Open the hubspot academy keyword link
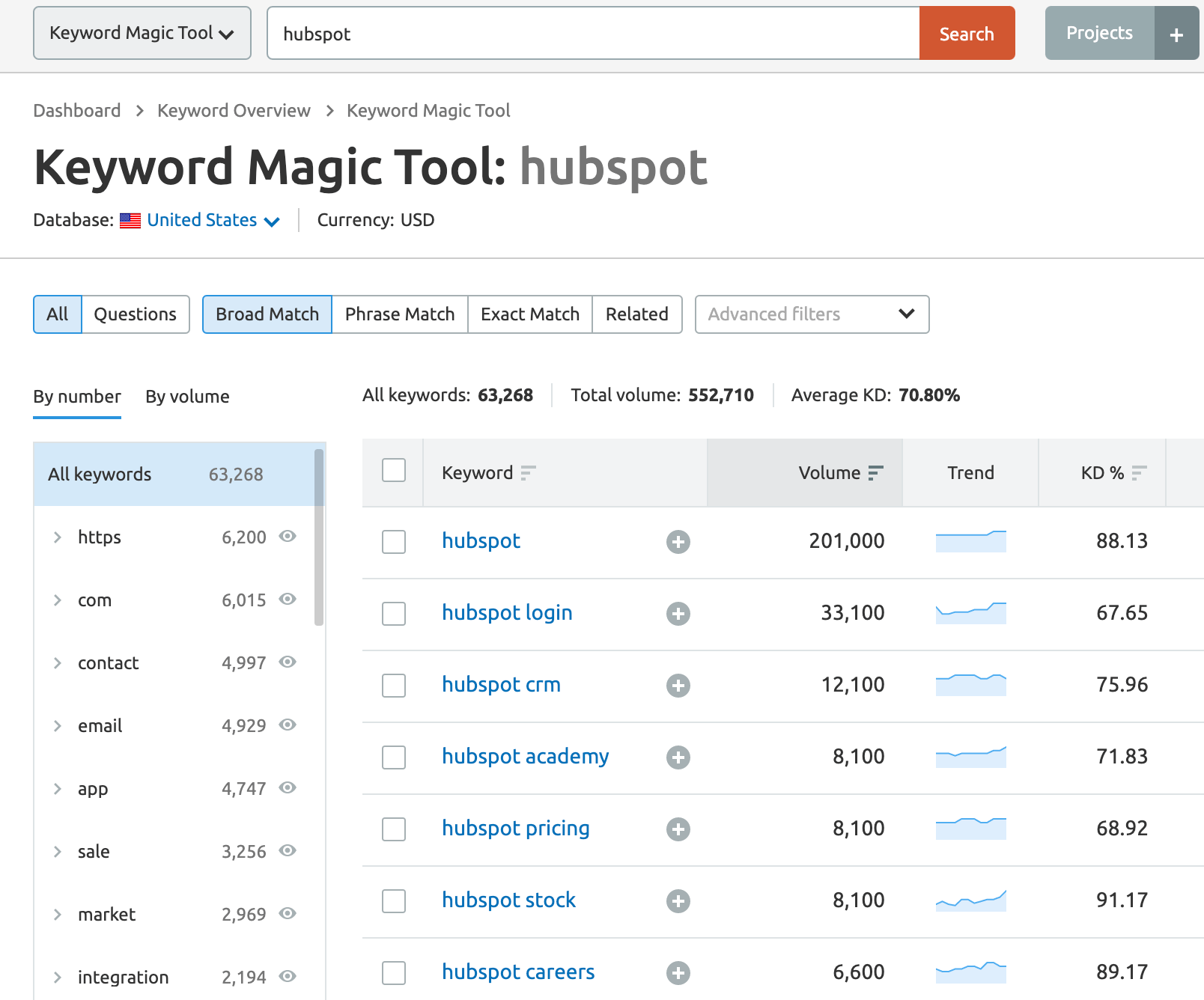1204x1000 pixels. tap(525, 757)
